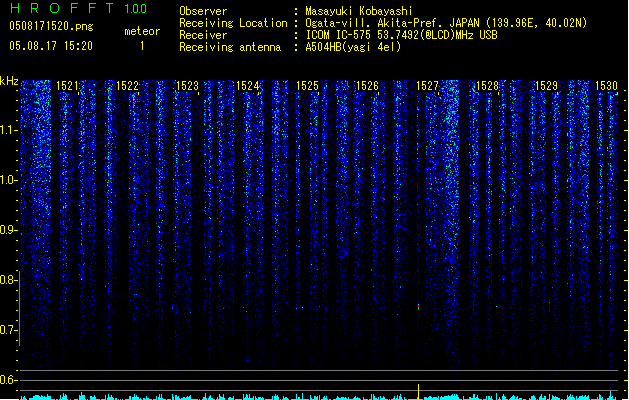Click the red meteor echo spot near 1527
629x400 pixels.
pyautogui.click(x=418, y=307)
